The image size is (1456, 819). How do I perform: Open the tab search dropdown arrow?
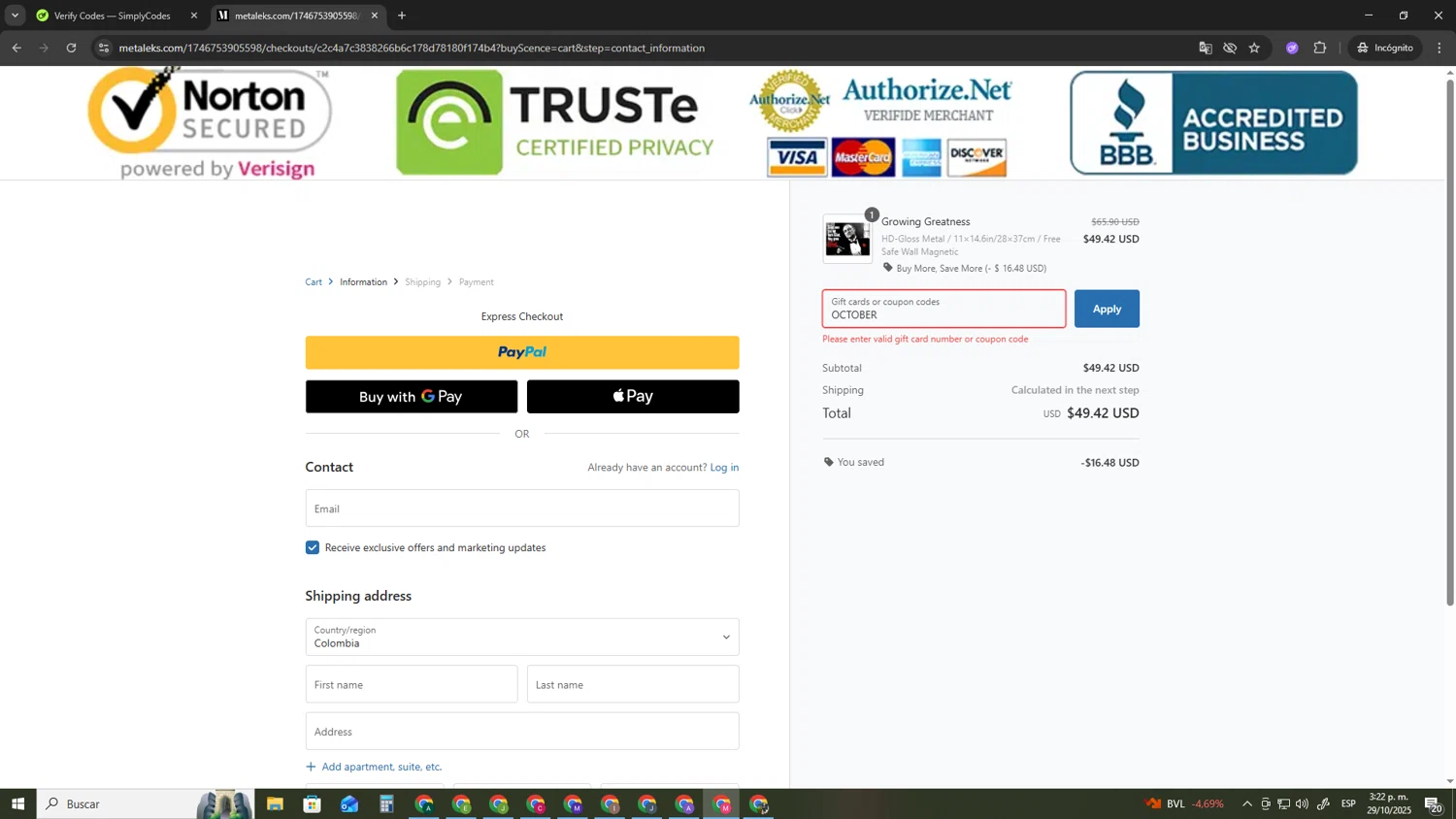pos(15,16)
